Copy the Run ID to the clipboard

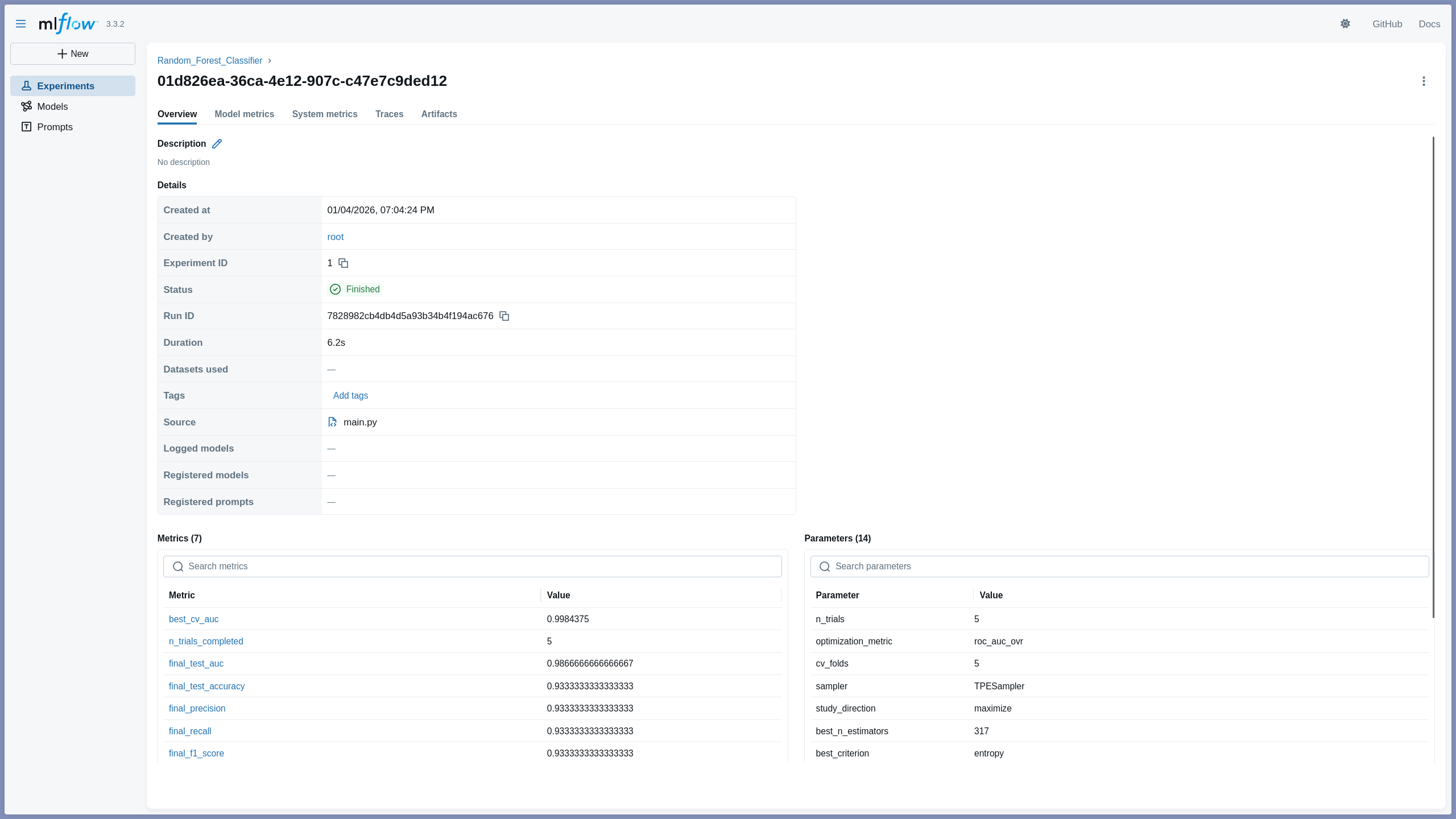tap(504, 316)
